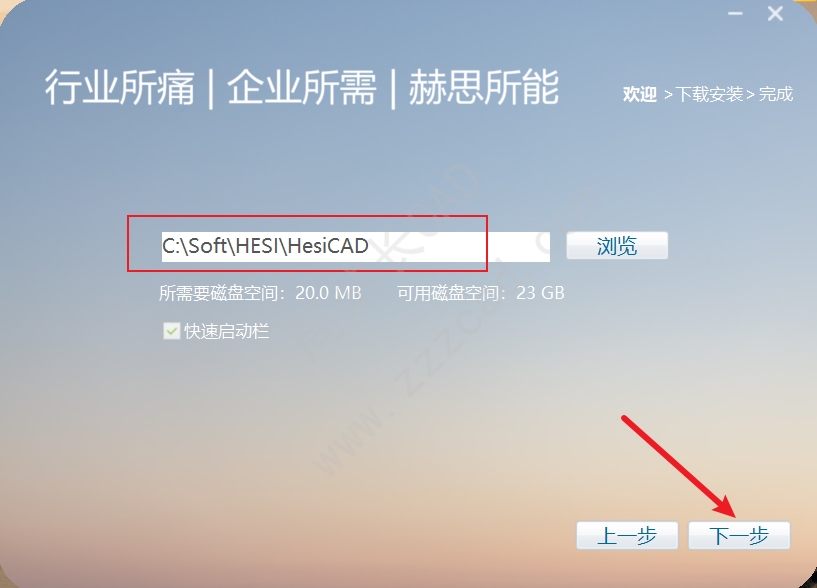Screen dimensions: 817x588
Task: Place cursor after HesiCAD in path
Action: tap(370, 246)
